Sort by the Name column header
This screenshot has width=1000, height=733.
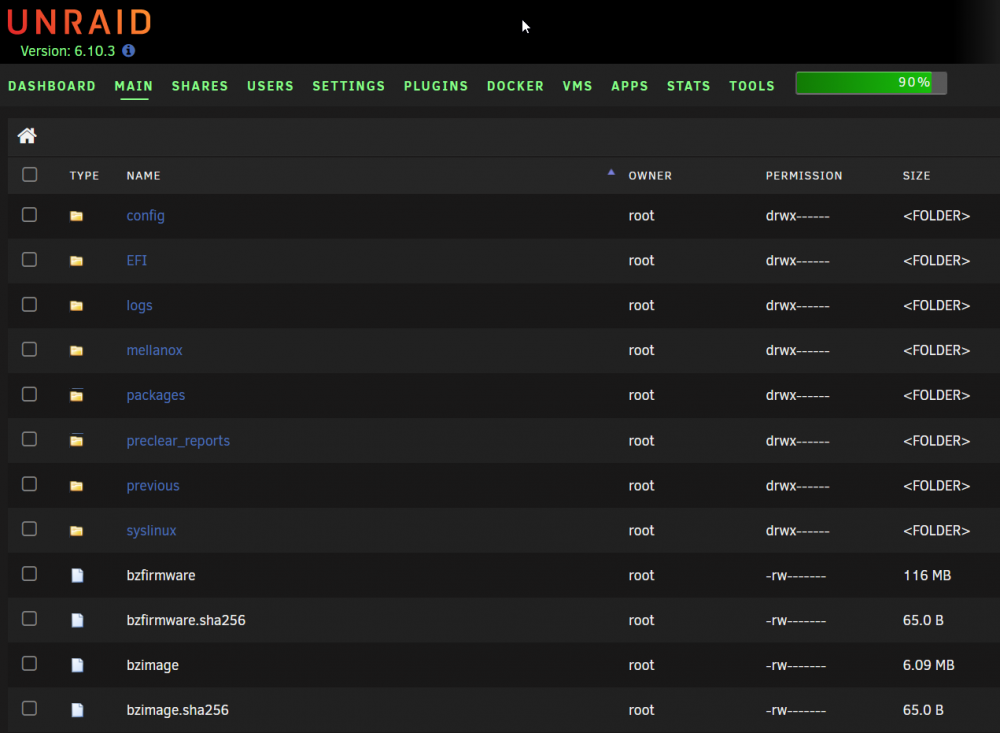(143, 175)
